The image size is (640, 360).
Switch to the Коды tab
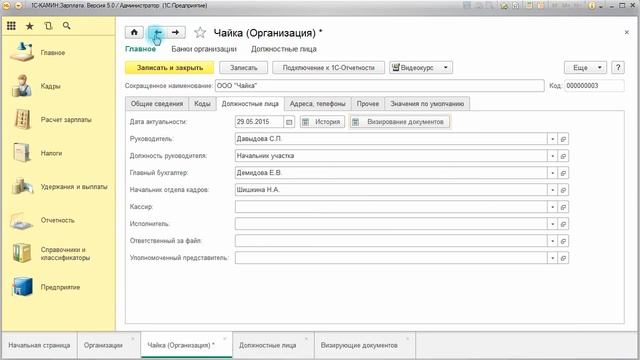(202, 104)
